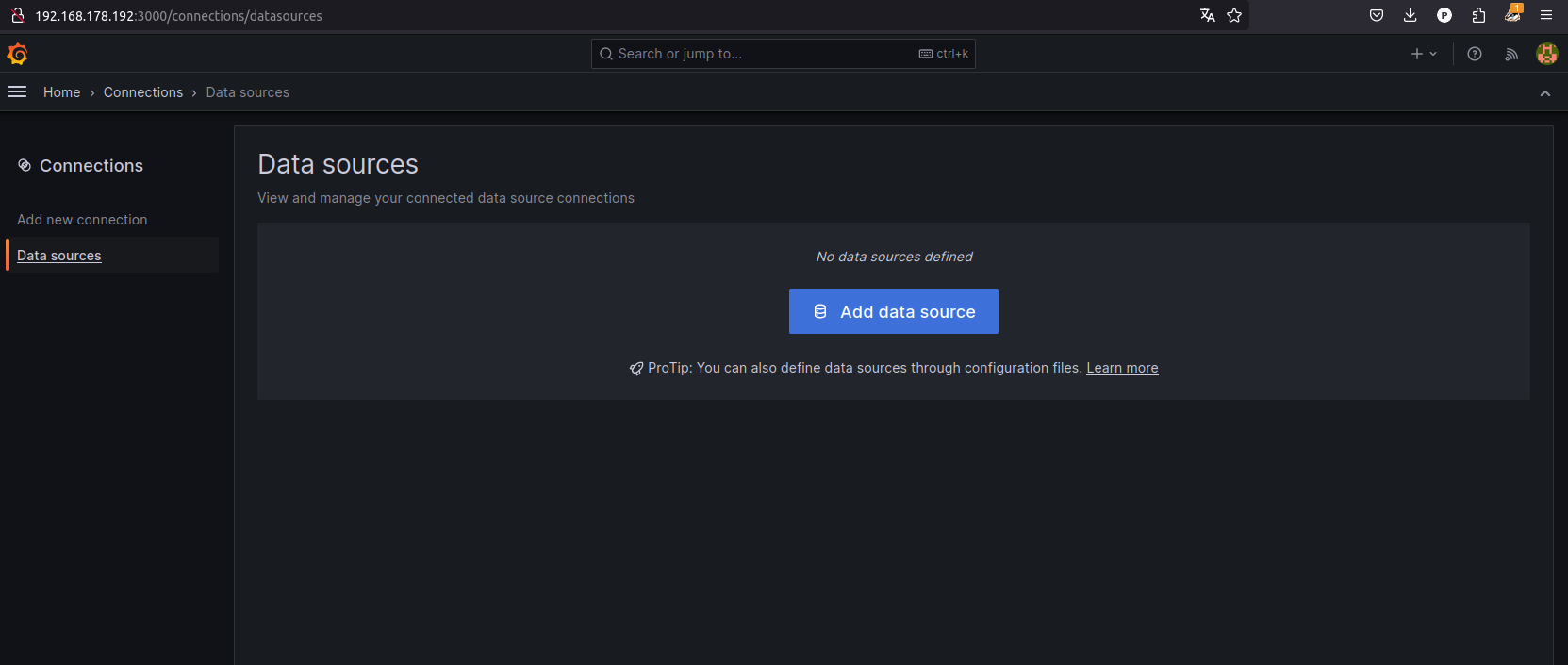Click the browser translate page icon
Screen dimensions: 1568x665
coord(1207,15)
